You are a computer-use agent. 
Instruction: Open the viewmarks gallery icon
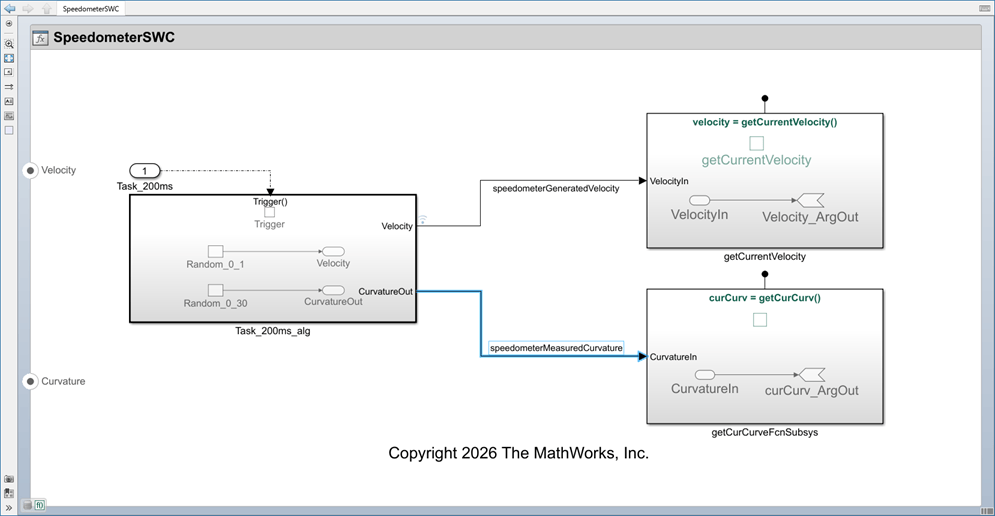(9, 493)
